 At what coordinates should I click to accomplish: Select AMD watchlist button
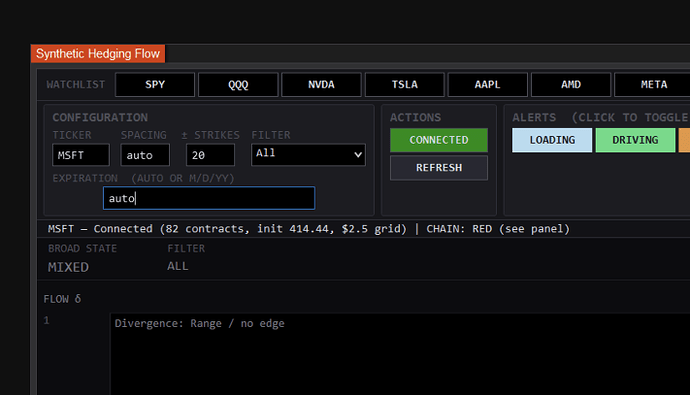[x=571, y=84]
